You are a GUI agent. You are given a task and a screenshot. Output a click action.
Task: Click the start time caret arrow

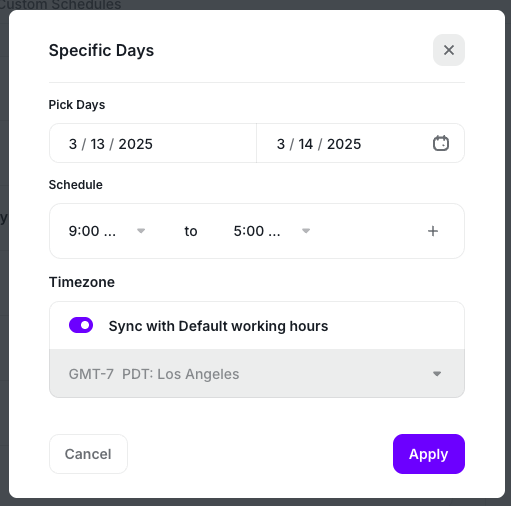pyautogui.click(x=141, y=231)
